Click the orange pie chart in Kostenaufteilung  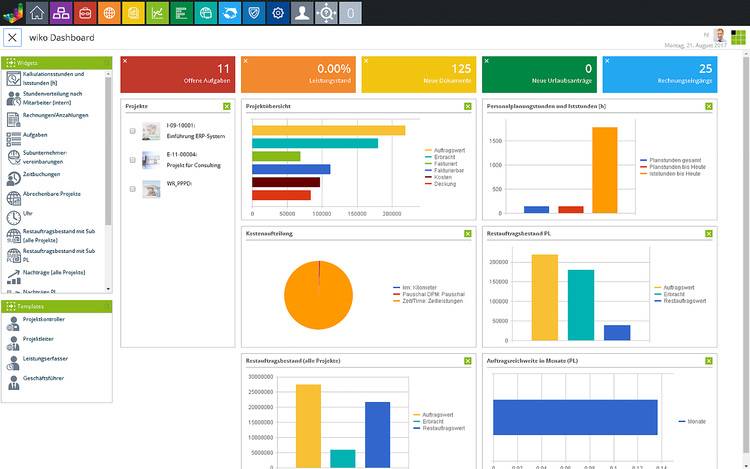(x=318, y=294)
